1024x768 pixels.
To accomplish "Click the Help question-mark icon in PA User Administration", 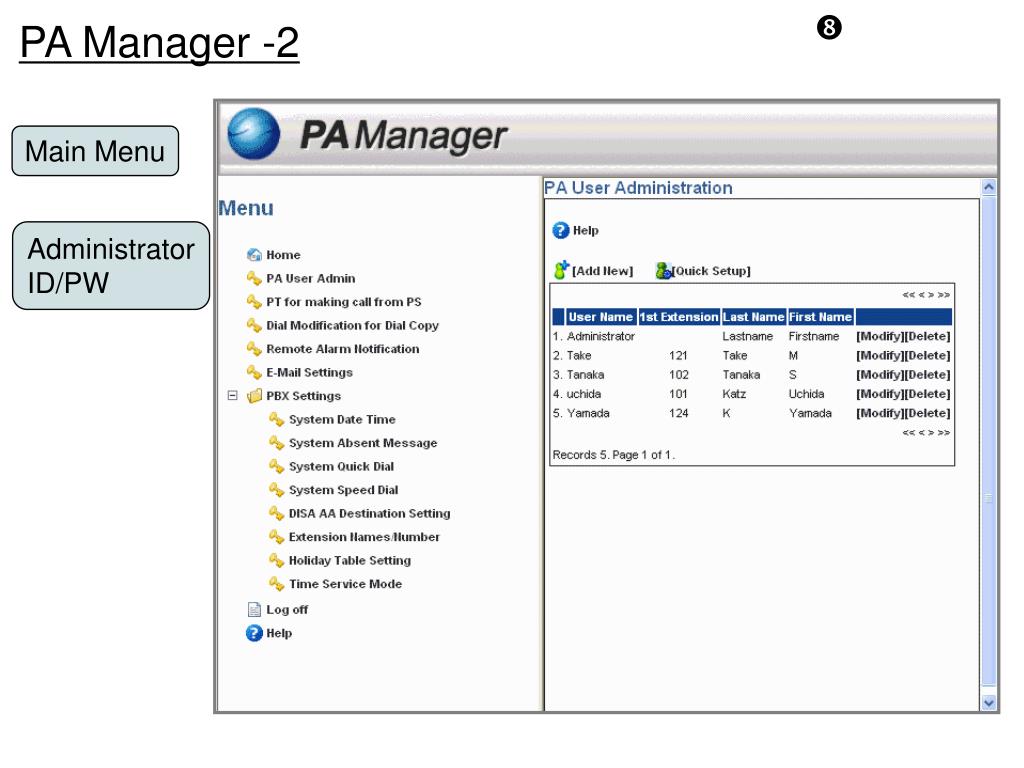I will pos(560,230).
